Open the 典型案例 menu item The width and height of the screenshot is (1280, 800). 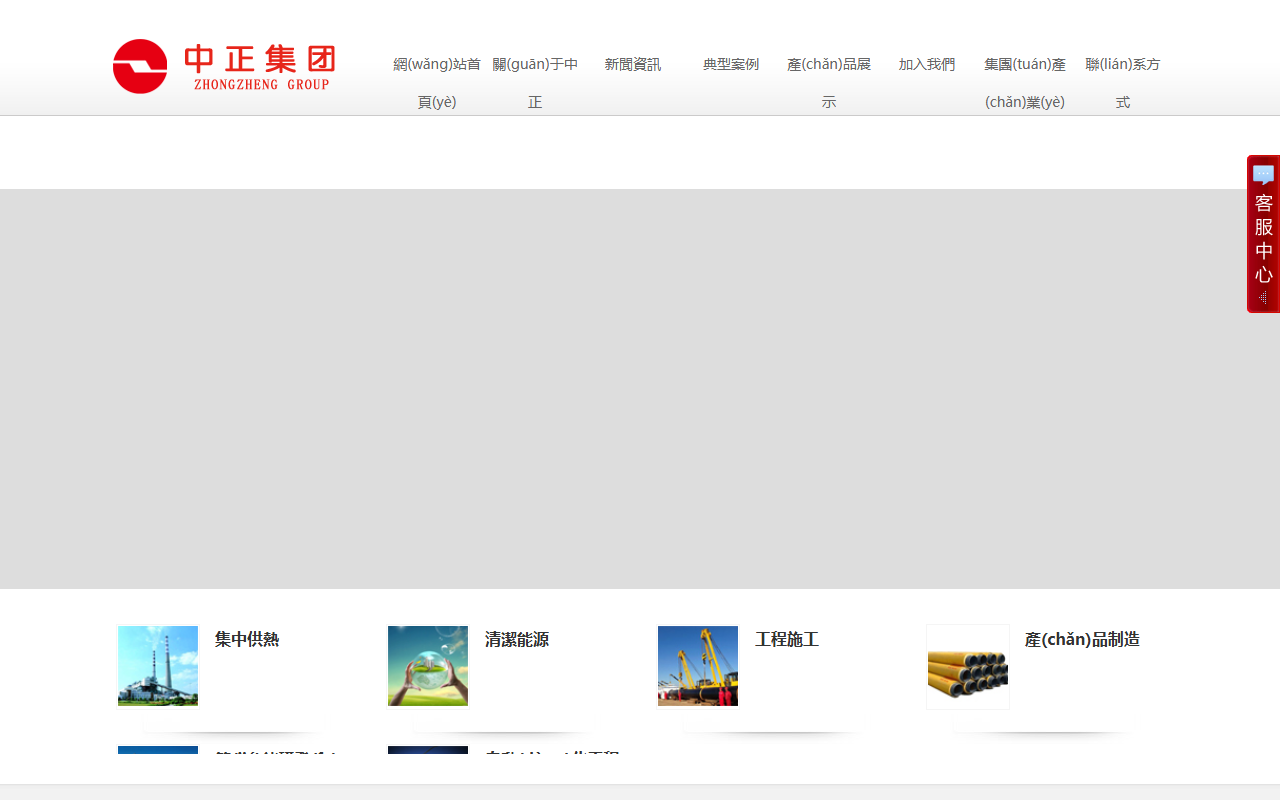point(731,65)
